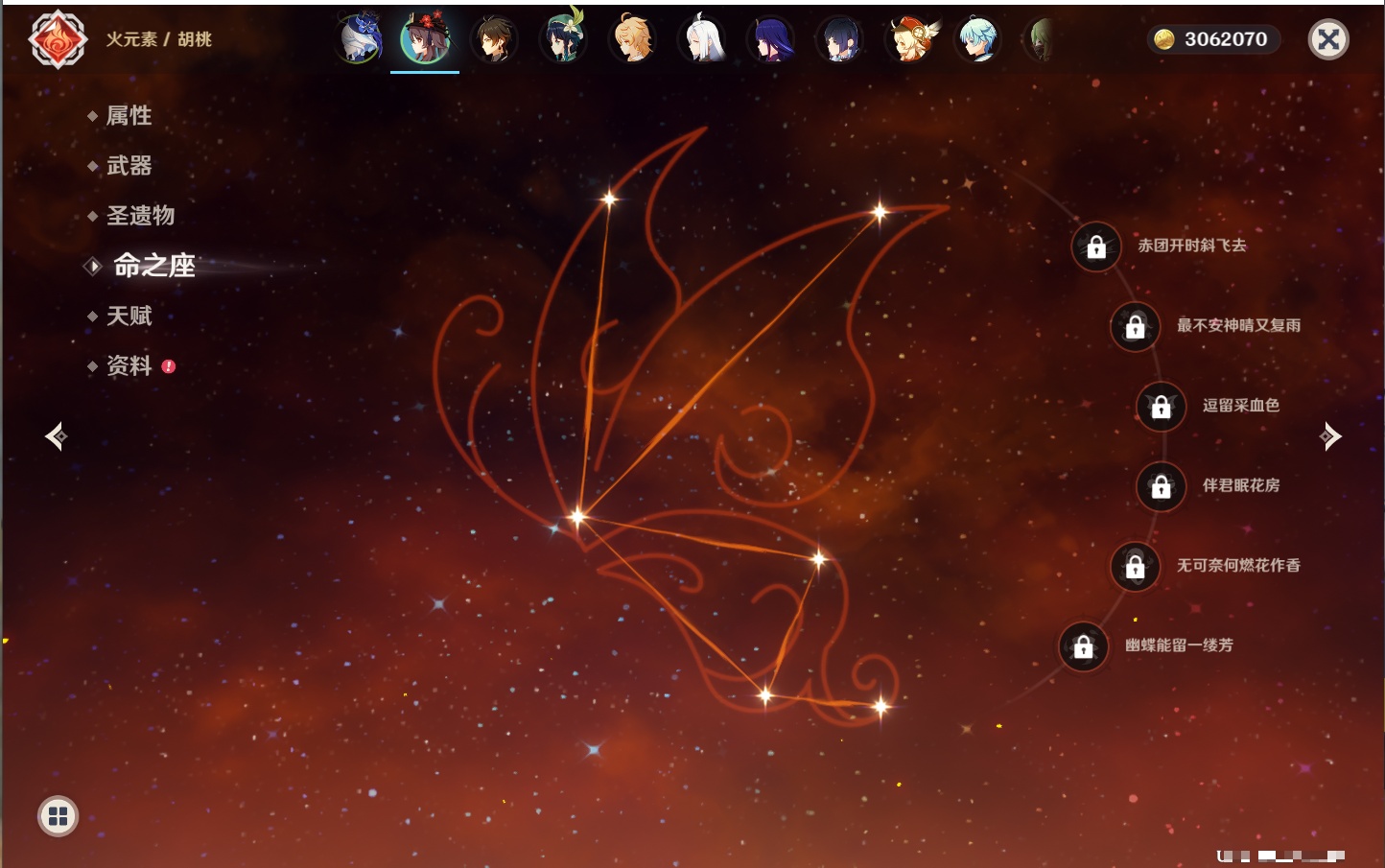Open the 逗留采血色 constellation lock icon
1385x868 pixels.
click(x=1161, y=407)
